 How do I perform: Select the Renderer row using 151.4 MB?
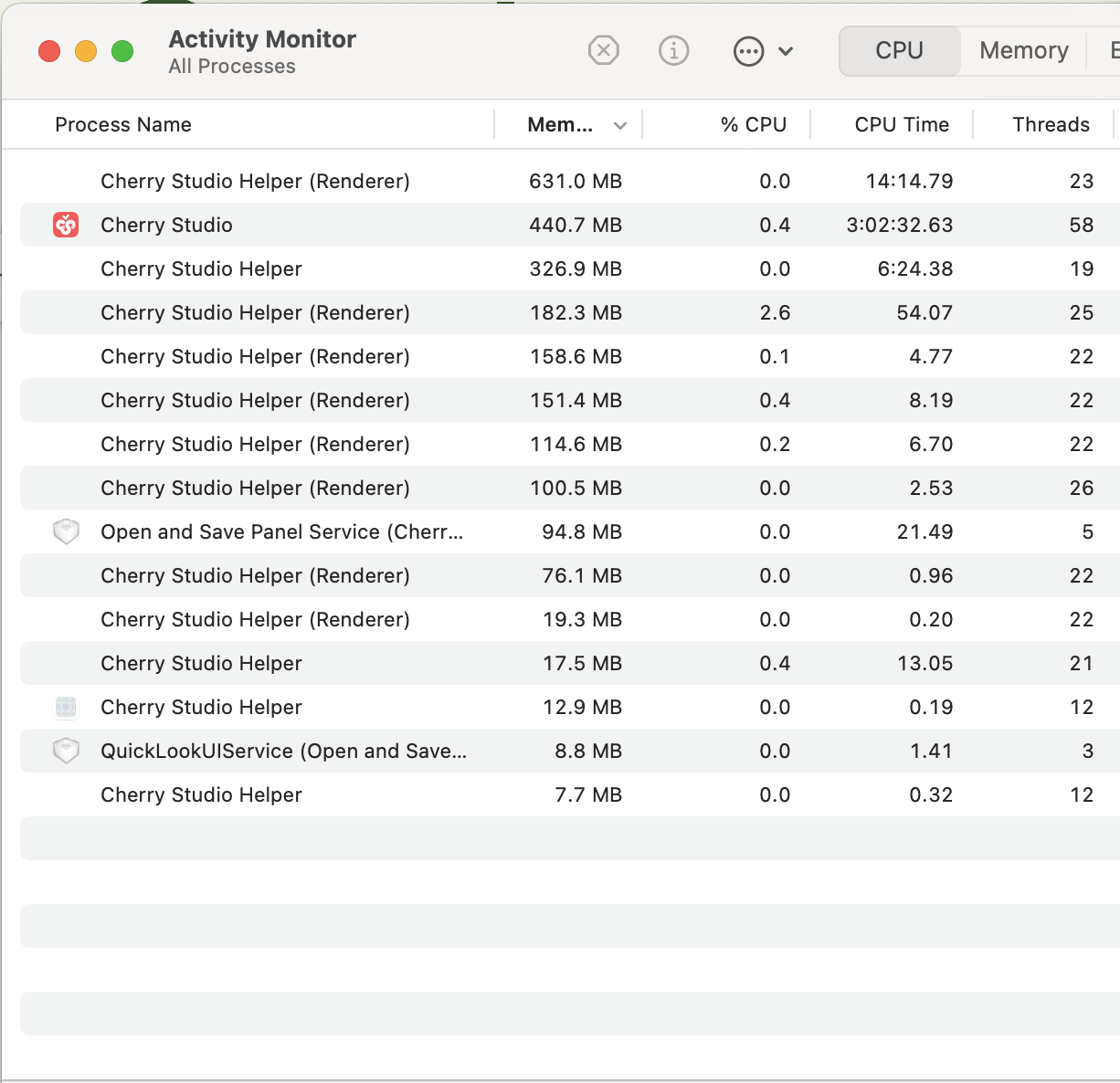tap(570, 400)
